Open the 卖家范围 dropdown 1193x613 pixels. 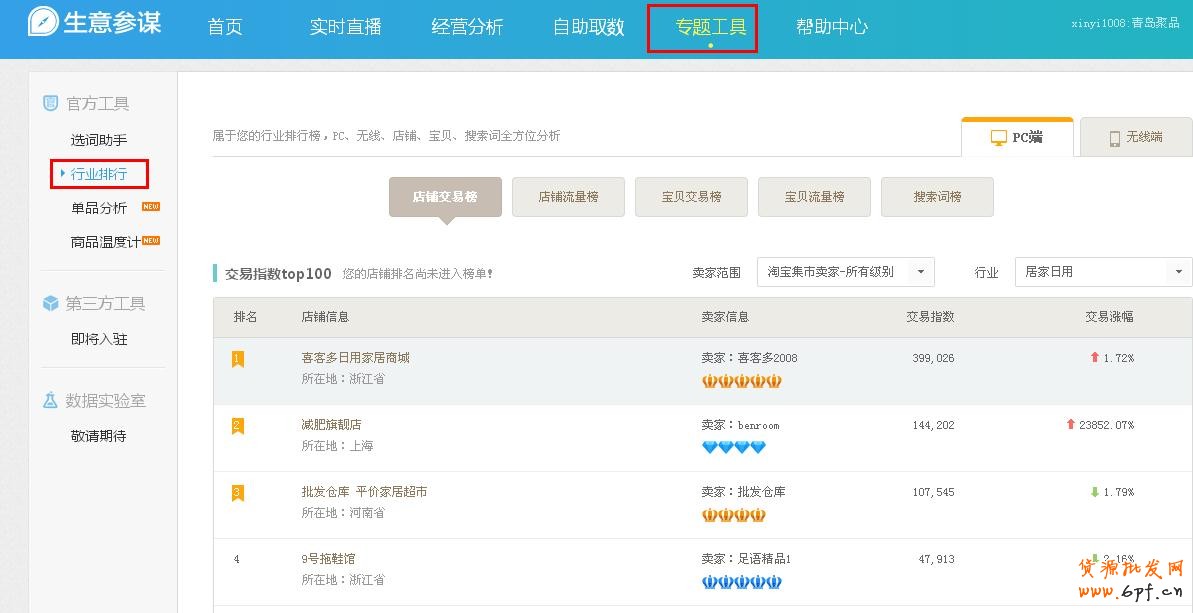pyautogui.click(x=845, y=272)
